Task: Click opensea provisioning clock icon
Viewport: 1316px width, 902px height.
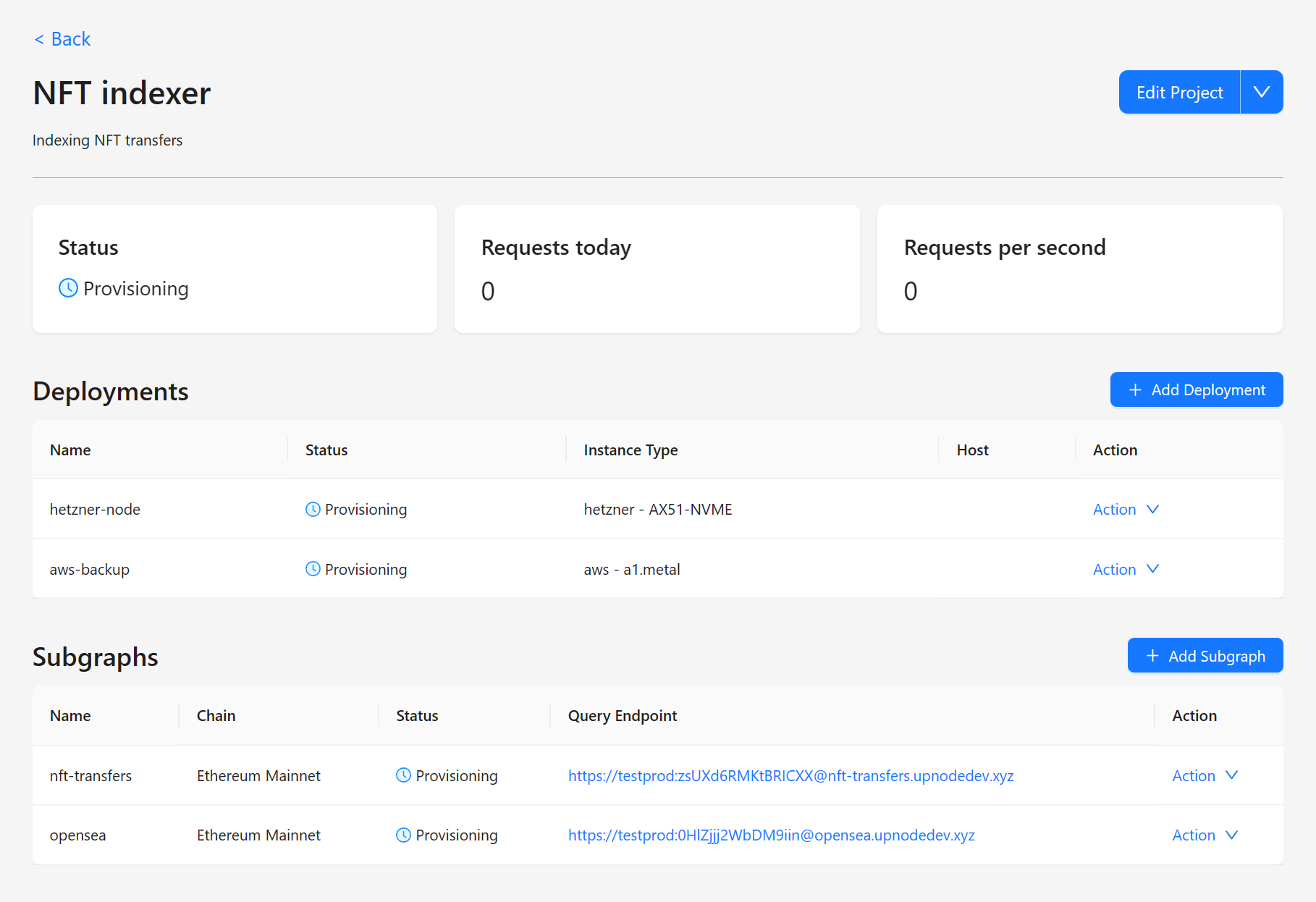Action: click(403, 835)
